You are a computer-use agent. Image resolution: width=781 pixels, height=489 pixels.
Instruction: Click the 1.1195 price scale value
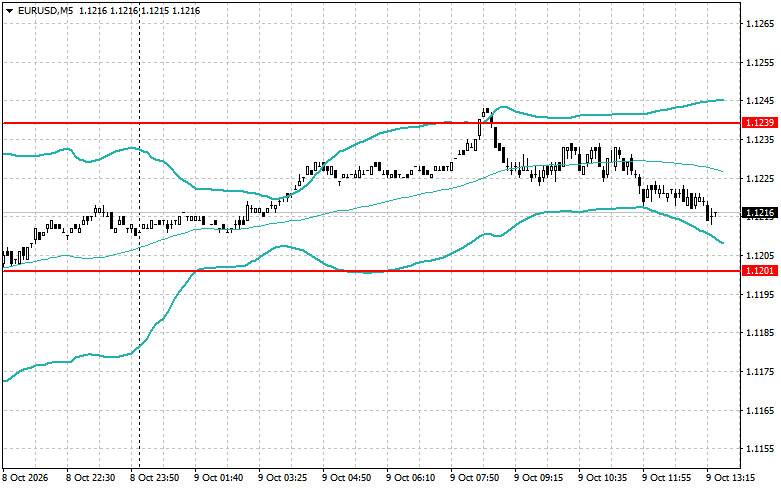(x=760, y=295)
